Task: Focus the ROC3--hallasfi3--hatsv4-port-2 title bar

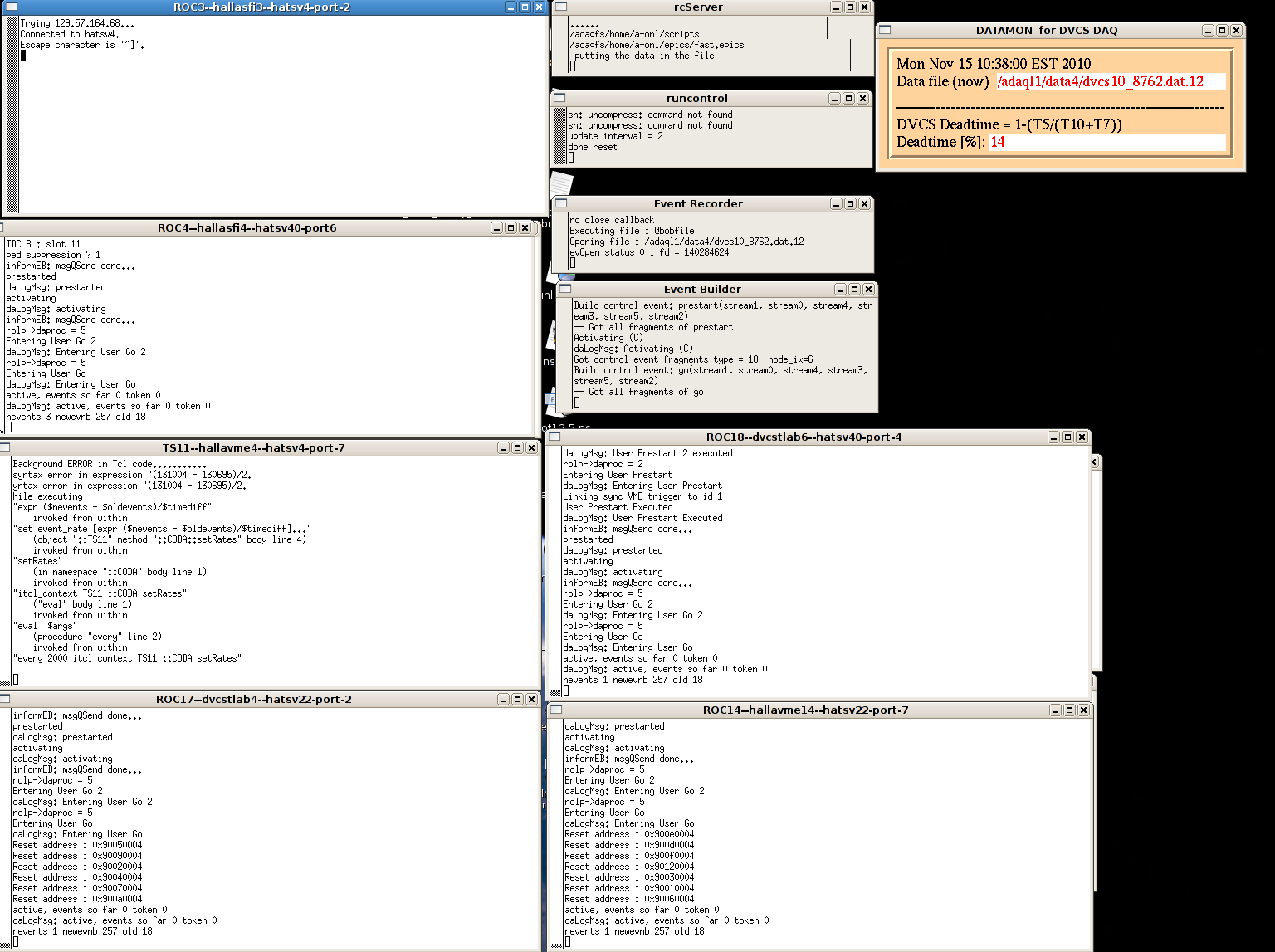Action: point(261,7)
